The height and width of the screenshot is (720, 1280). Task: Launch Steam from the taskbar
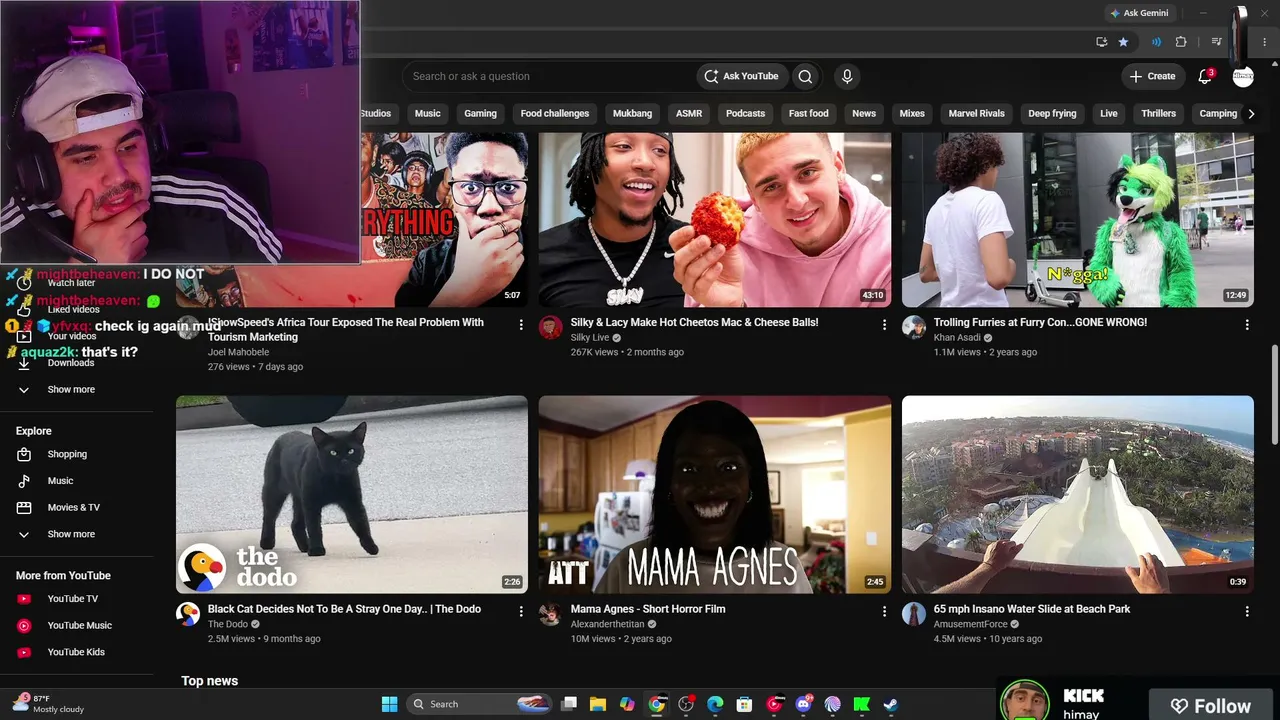coord(890,704)
